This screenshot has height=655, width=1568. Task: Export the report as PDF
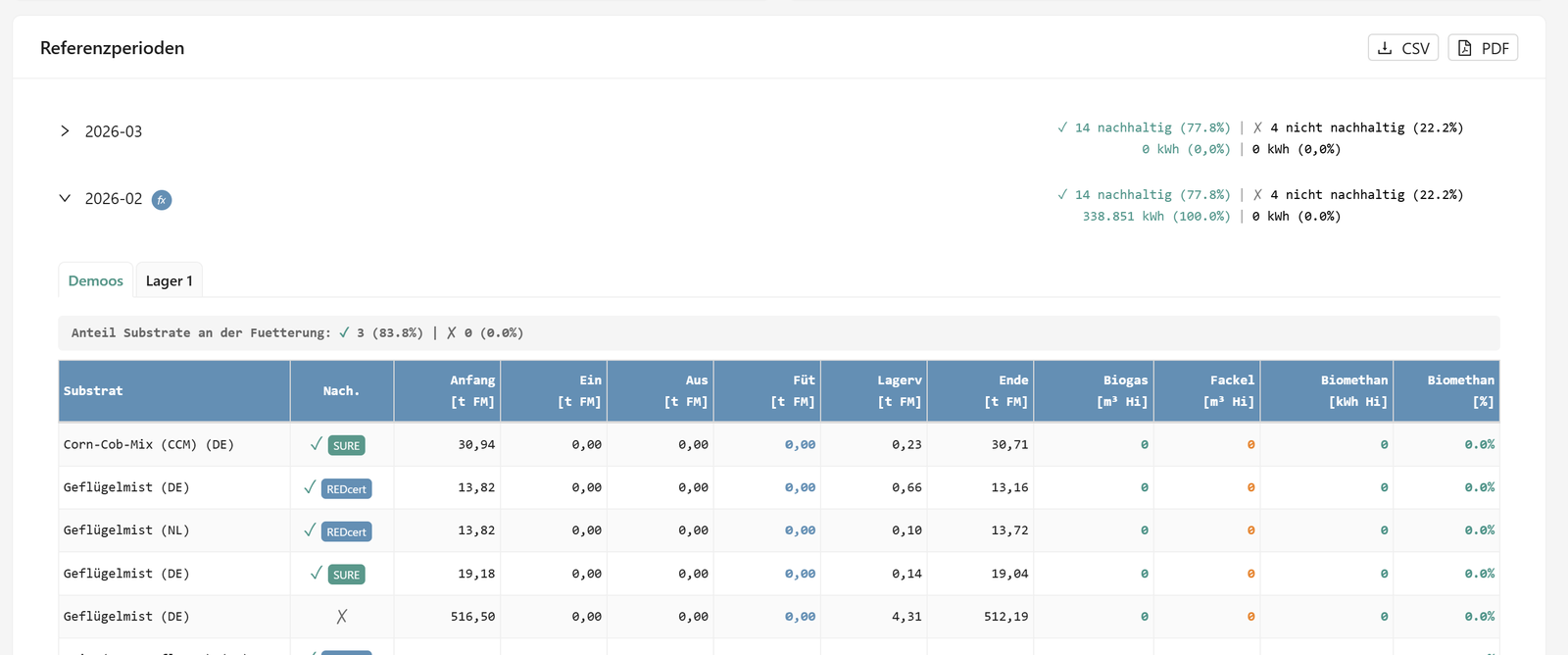click(x=1483, y=48)
